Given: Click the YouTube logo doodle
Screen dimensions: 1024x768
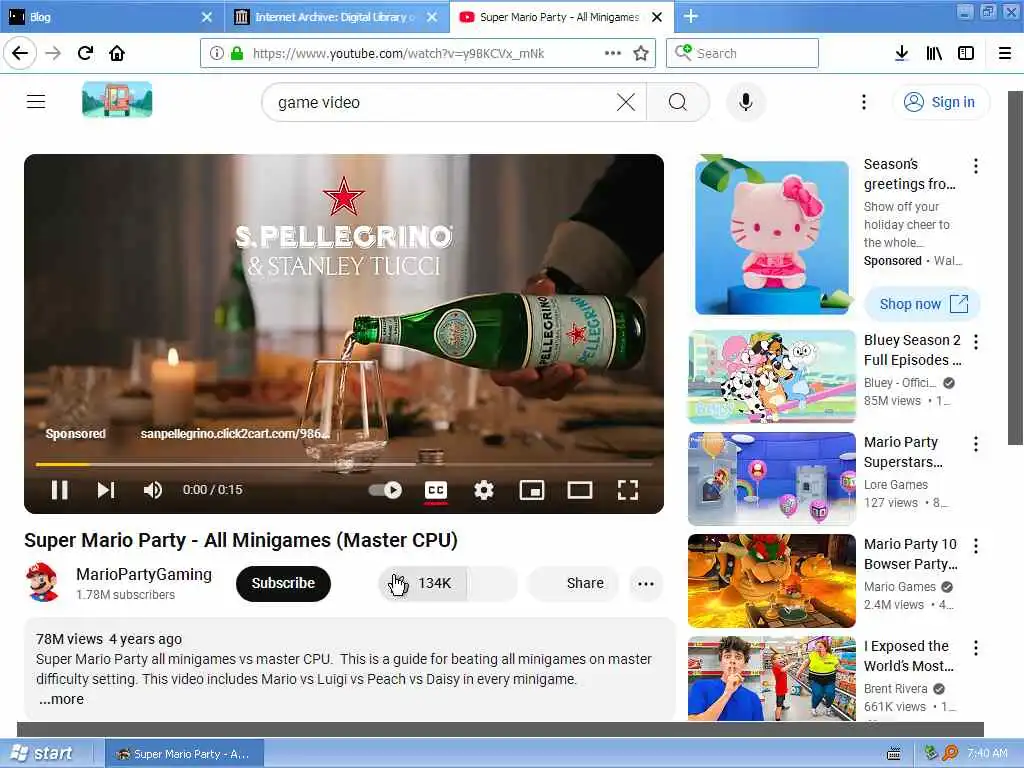Looking at the screenshot, I should (x=117, y=99).
